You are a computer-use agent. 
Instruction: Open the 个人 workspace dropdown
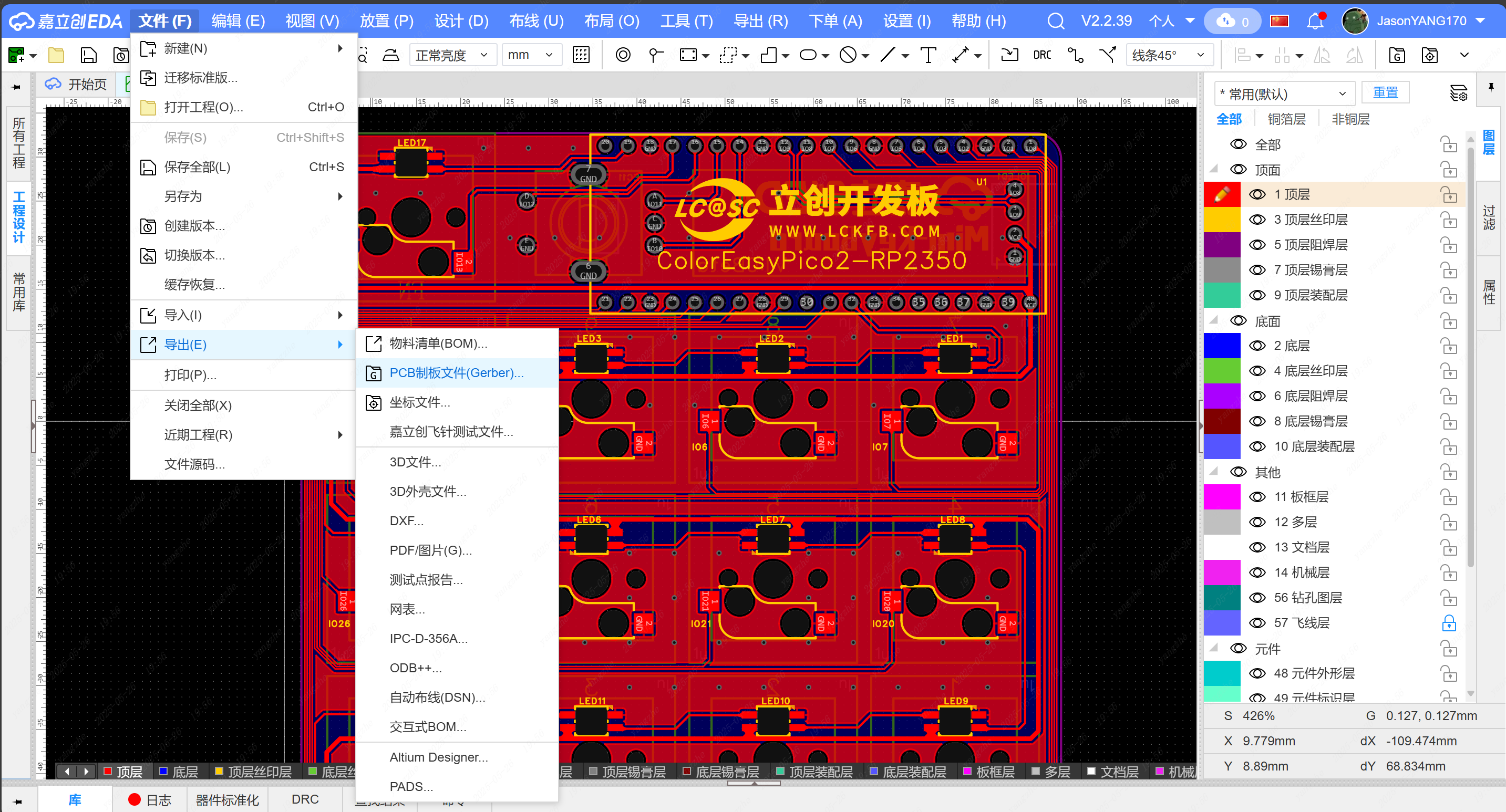point(1172,21)
